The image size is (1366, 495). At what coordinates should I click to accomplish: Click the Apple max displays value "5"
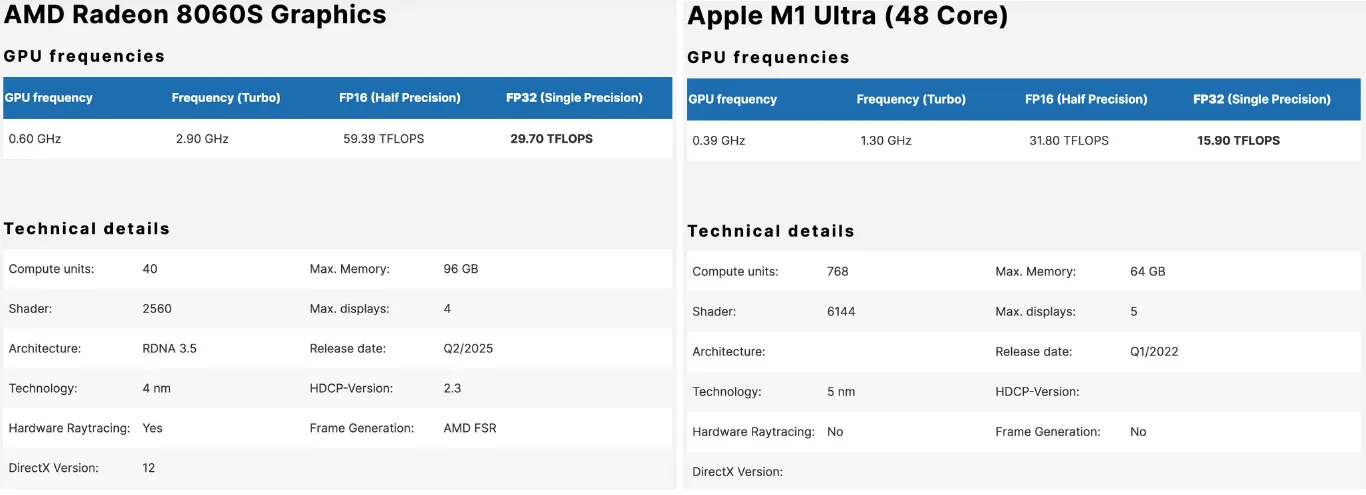pos(1134,312)
